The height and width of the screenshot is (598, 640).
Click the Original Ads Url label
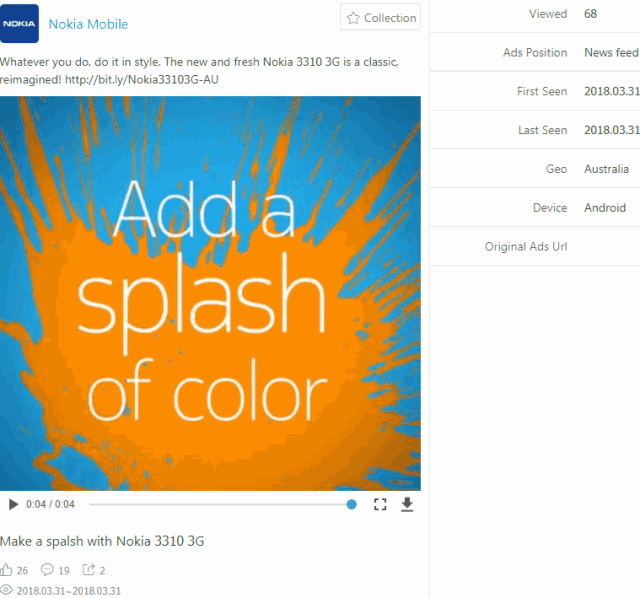click(x=526, y=247)
